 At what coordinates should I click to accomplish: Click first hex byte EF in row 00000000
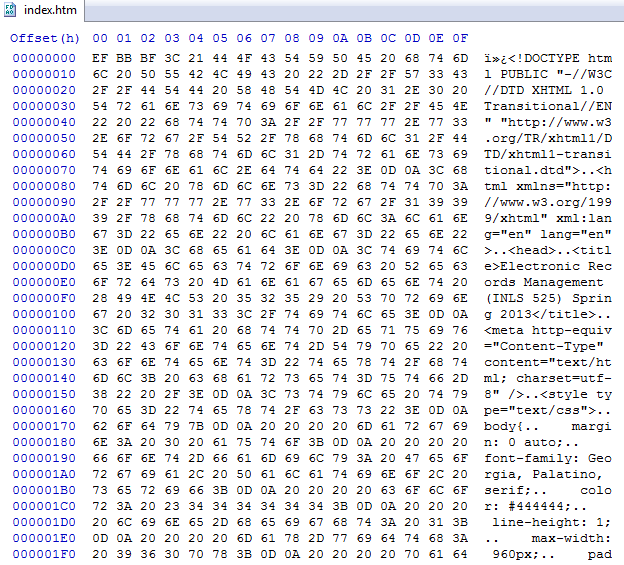(99, 59)
